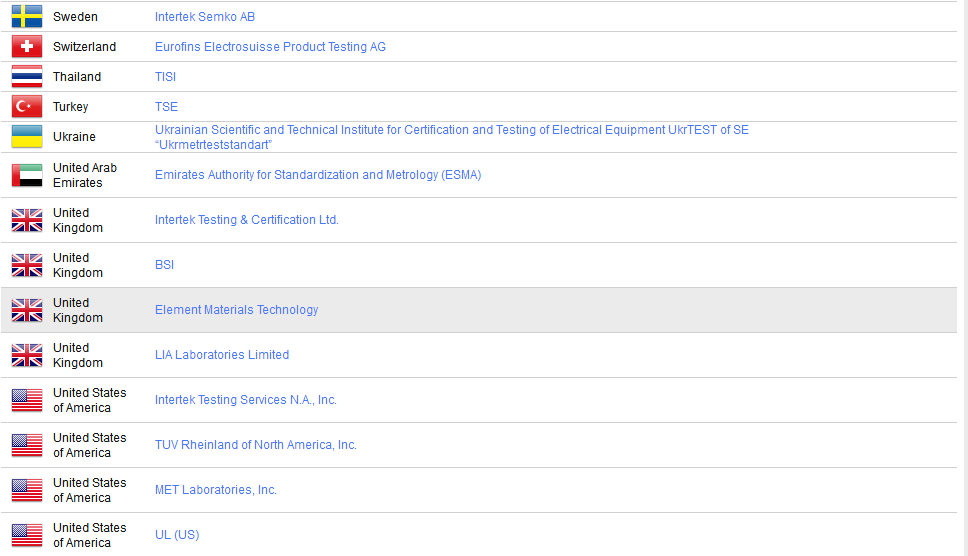Click the United Arab Emirates flag
This screenshot has height=556, width=968.
27,175
